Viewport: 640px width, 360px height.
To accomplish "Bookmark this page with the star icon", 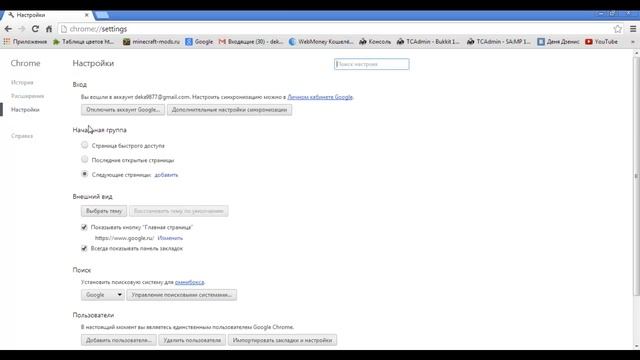I will coord(618,29).
